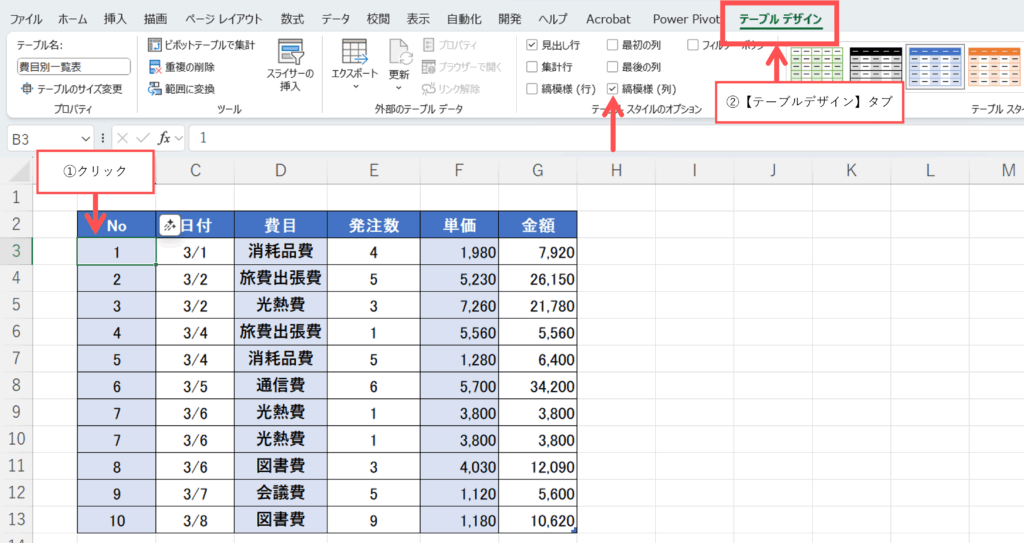Switch to the 挿入 ribbon tab
The width and height of the screenshot is (1024, 543).
point(116,19)
